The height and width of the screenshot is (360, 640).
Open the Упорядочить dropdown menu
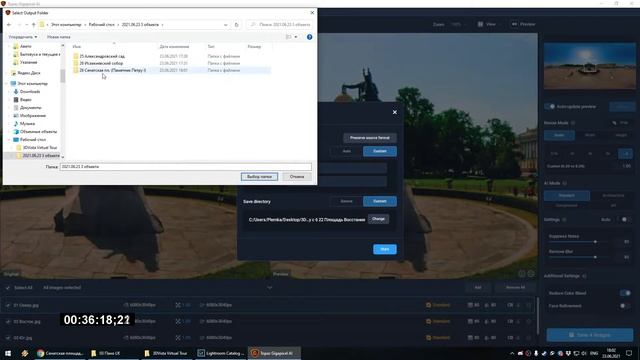point(23,37)
